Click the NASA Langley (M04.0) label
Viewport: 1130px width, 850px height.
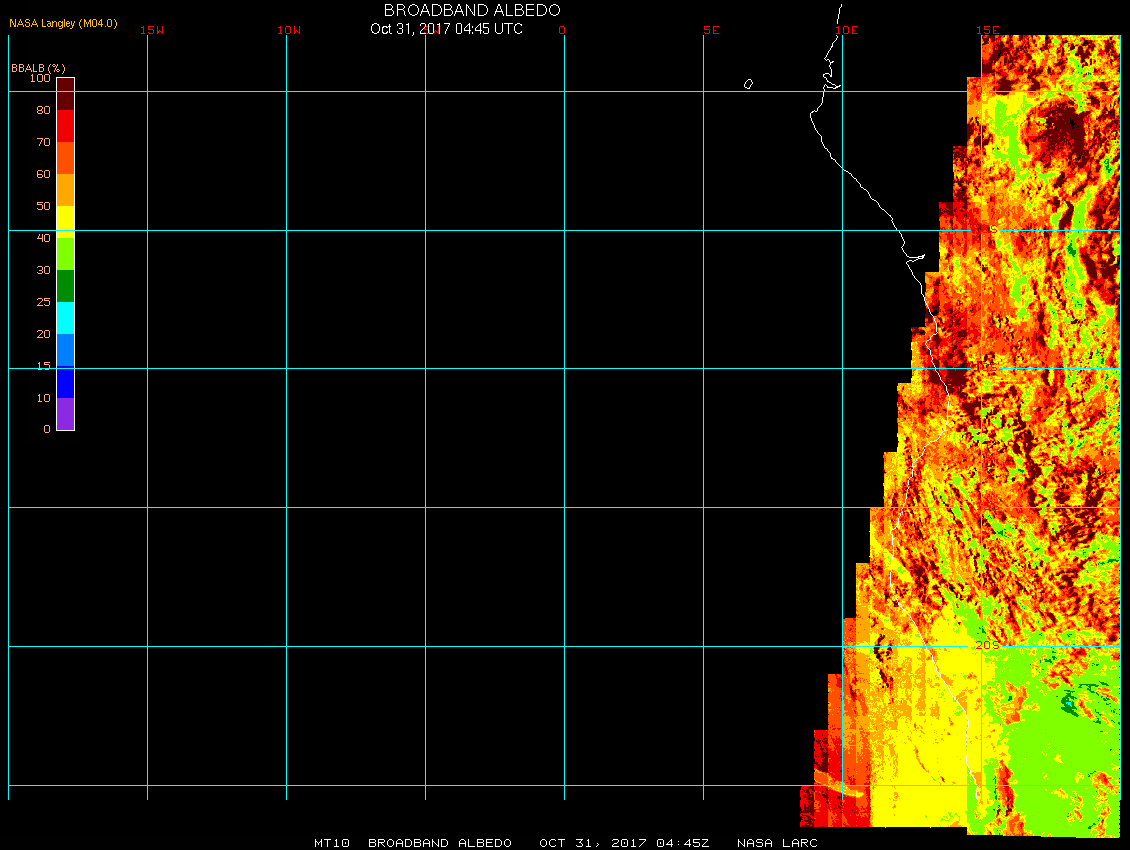63,23
